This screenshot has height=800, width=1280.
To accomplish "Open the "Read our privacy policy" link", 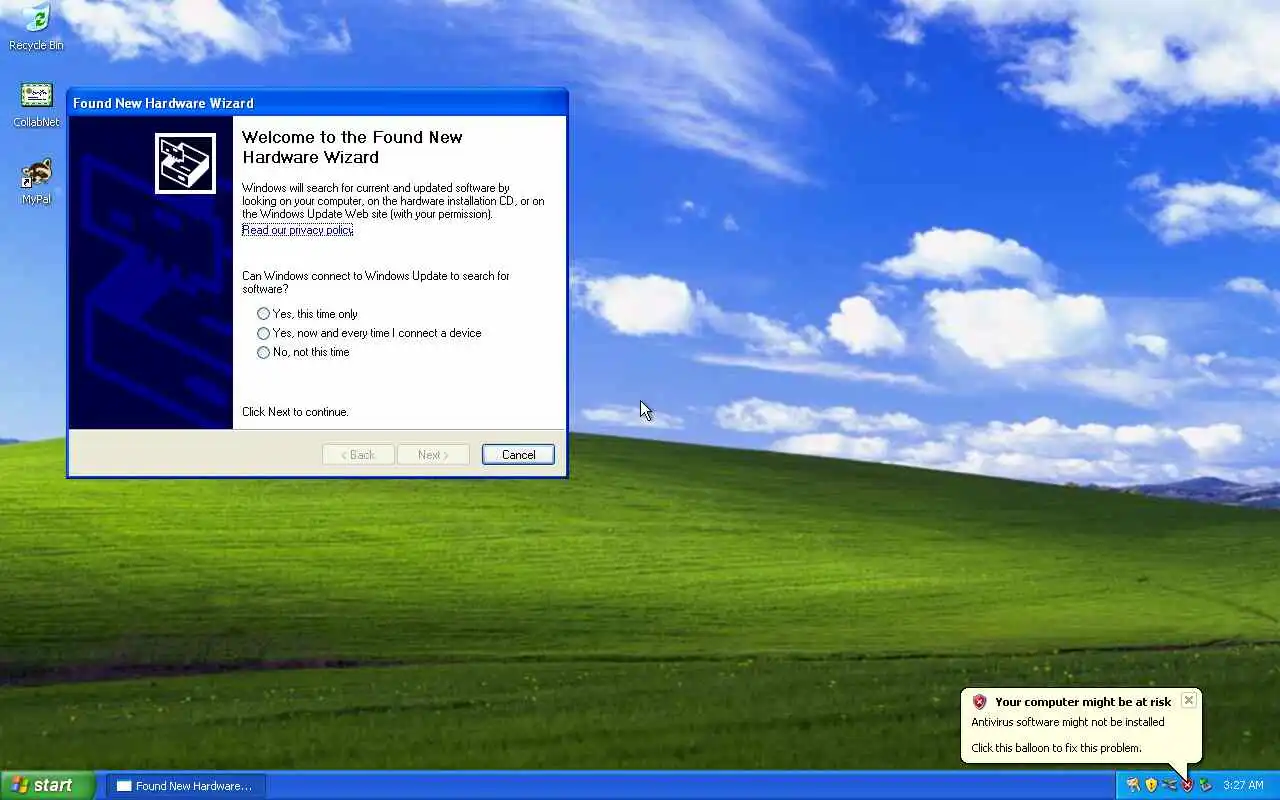I will pyautogui.click(x=297, y=230).
